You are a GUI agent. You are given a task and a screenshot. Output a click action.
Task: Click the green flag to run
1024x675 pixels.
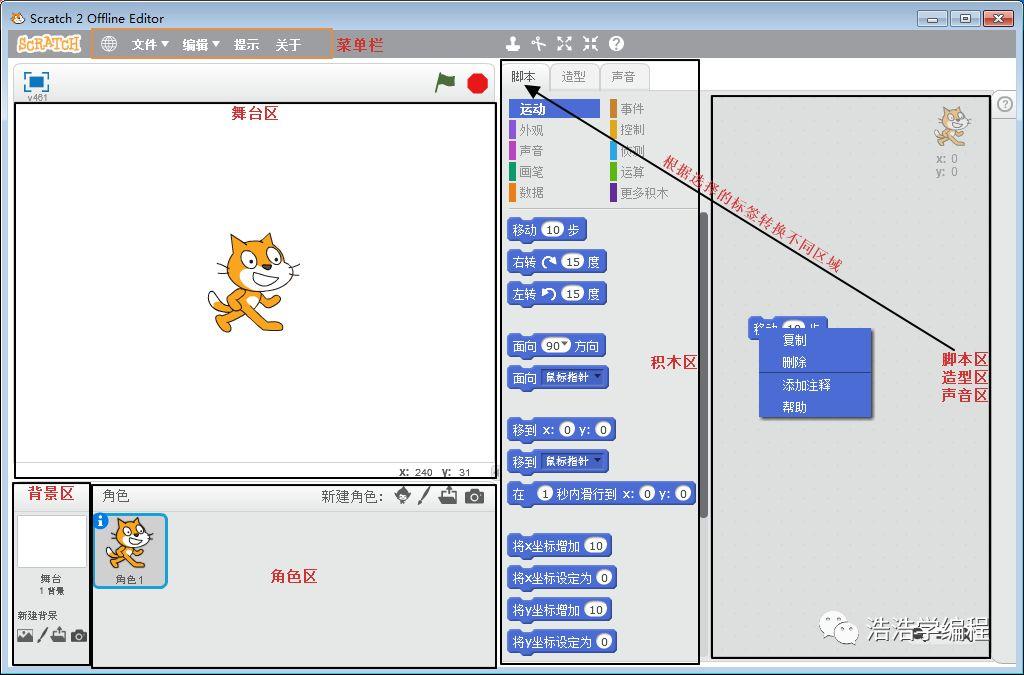(x=445, y=83)
